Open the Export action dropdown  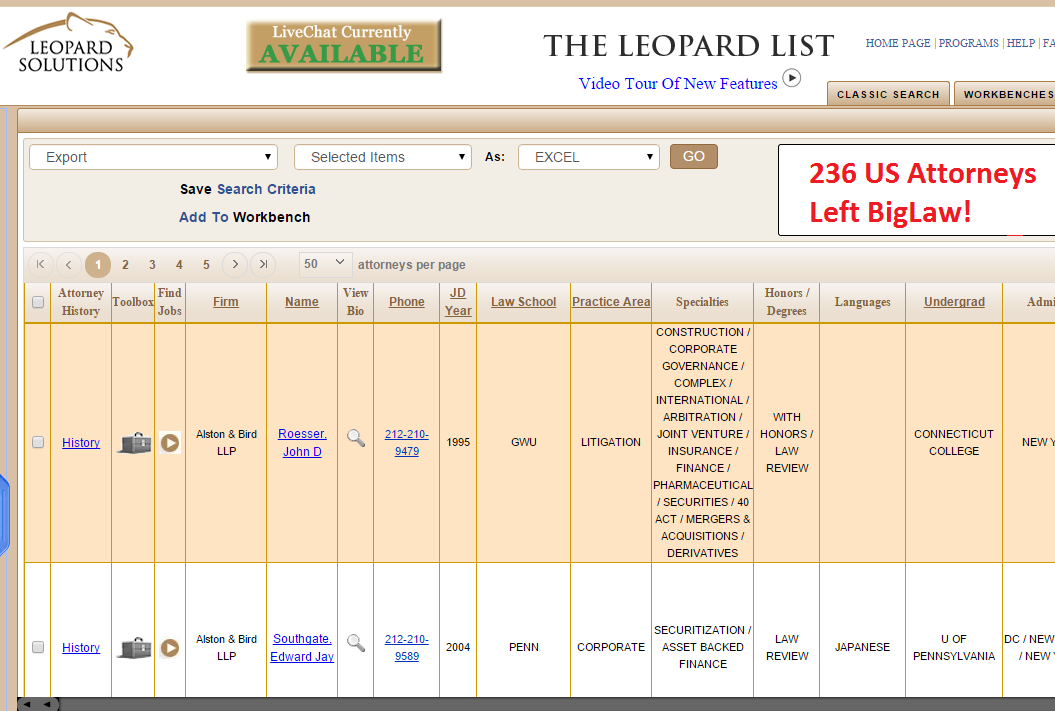coord(153,157)
